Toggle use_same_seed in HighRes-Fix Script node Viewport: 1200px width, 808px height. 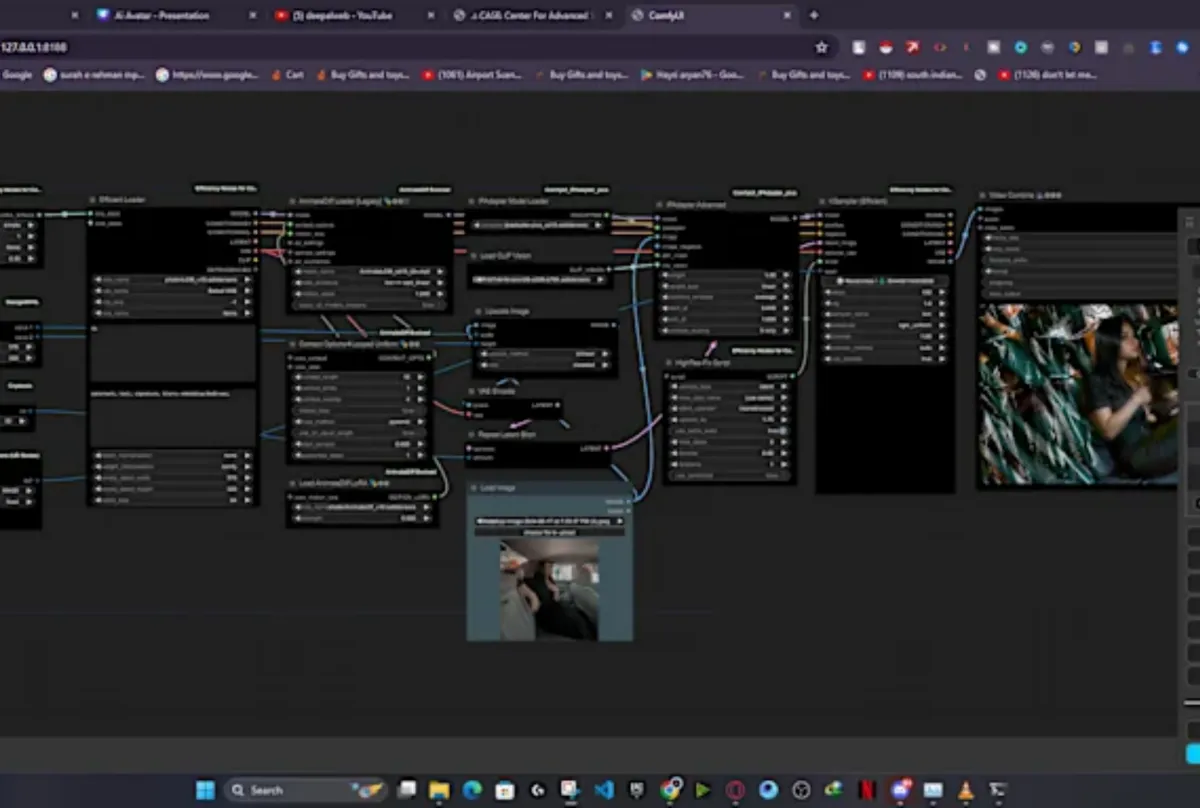pyautogui.click(x=731, y=430)
